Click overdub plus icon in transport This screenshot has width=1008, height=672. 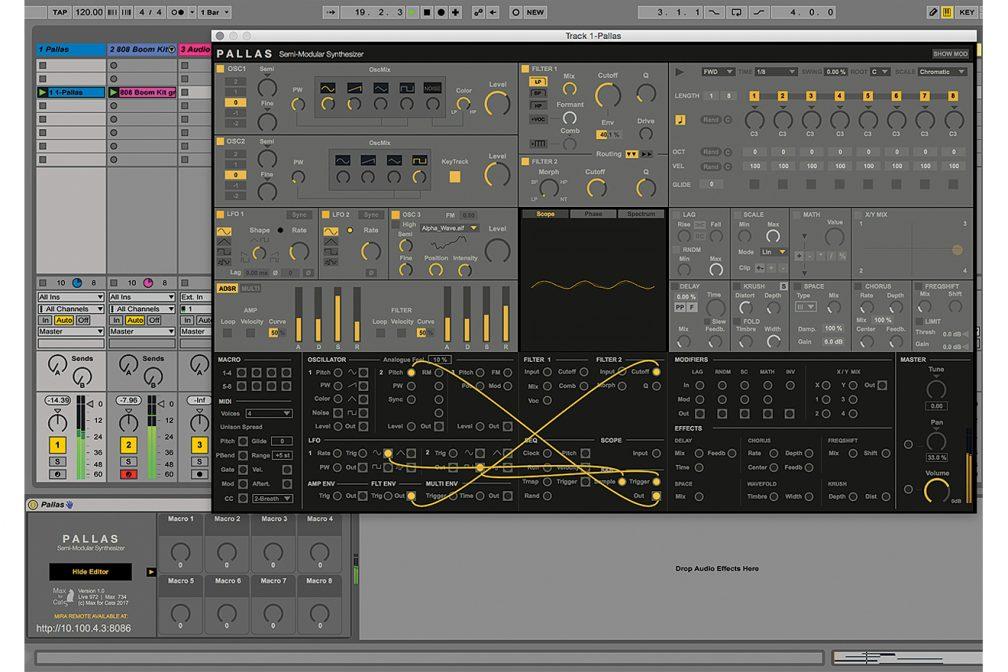[x=456, y=12]
